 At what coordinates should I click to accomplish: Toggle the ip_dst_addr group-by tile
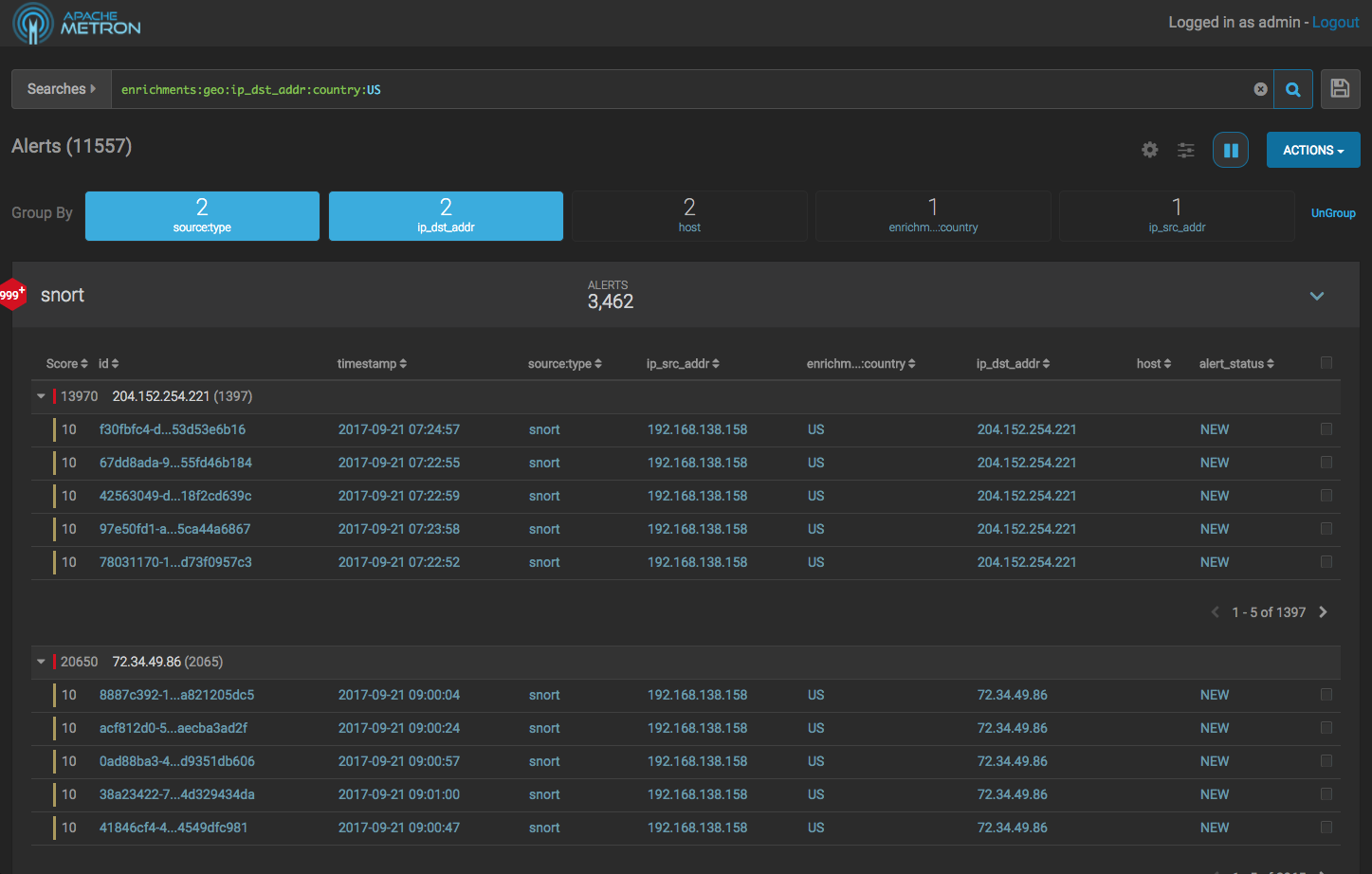446,216
